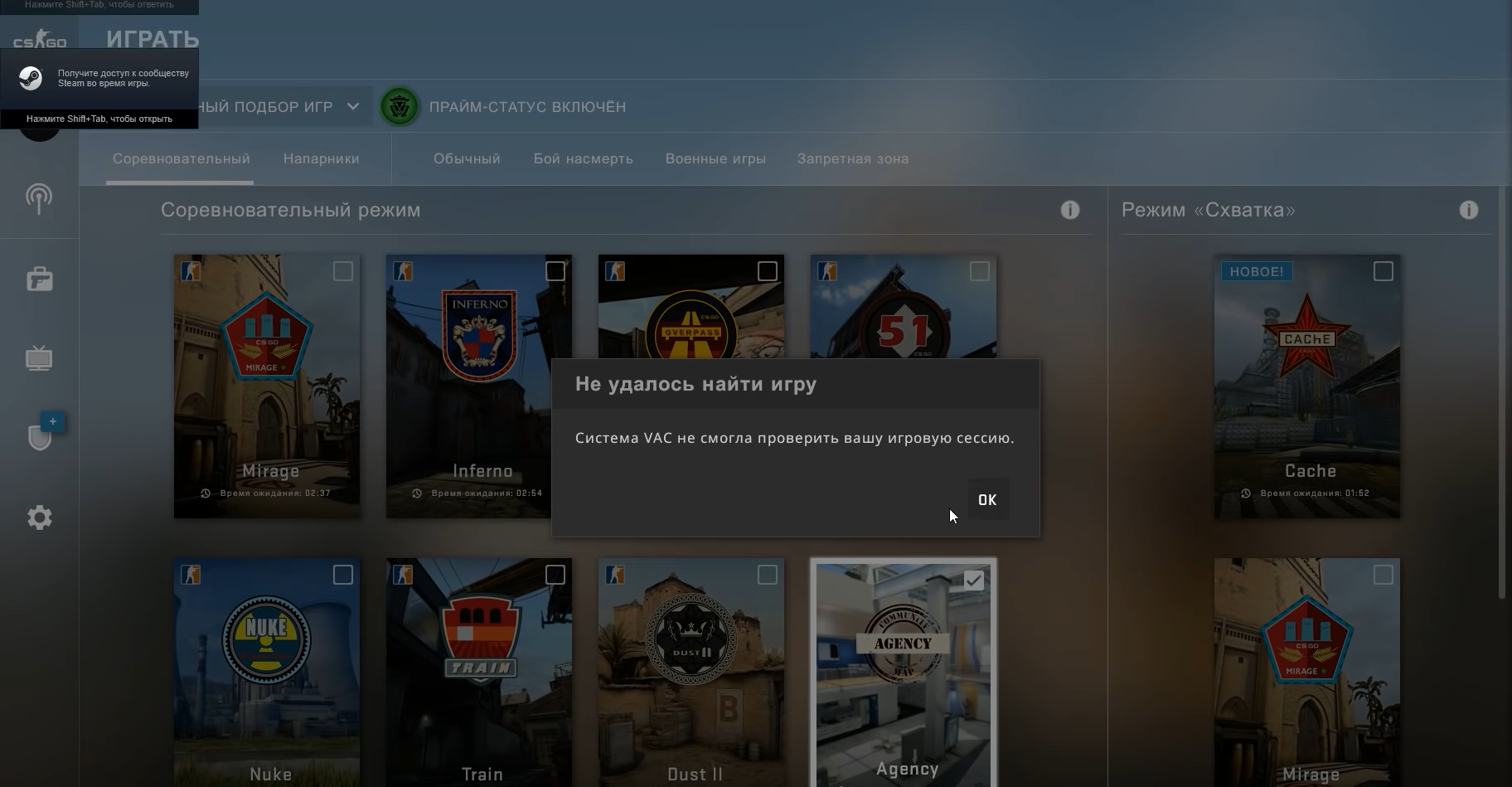The image size is (1512, 787).
Task: Click ПРАЙМ-СТАТУС ВКЛЮЧЁН label
Action: click(527, 107)
